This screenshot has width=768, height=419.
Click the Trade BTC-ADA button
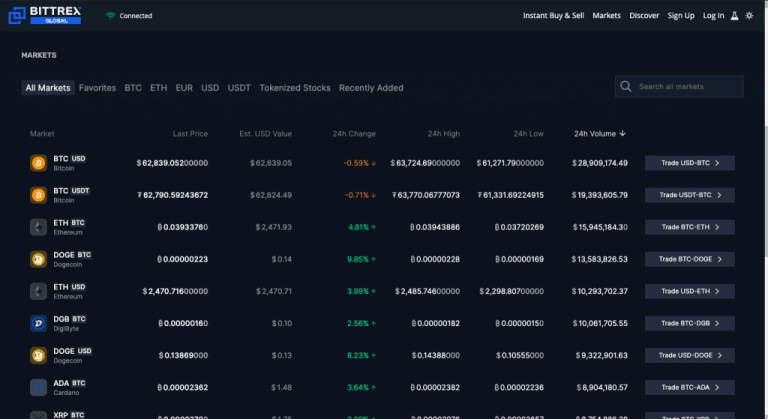tap(690, 388)
